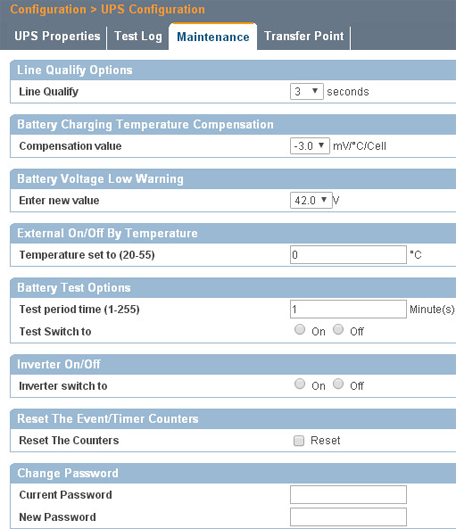The height and width of the screenshot is (529, 456).
Task: Click the Inverter switch to label
Action: pyautogui.click(x=63, y=386)
